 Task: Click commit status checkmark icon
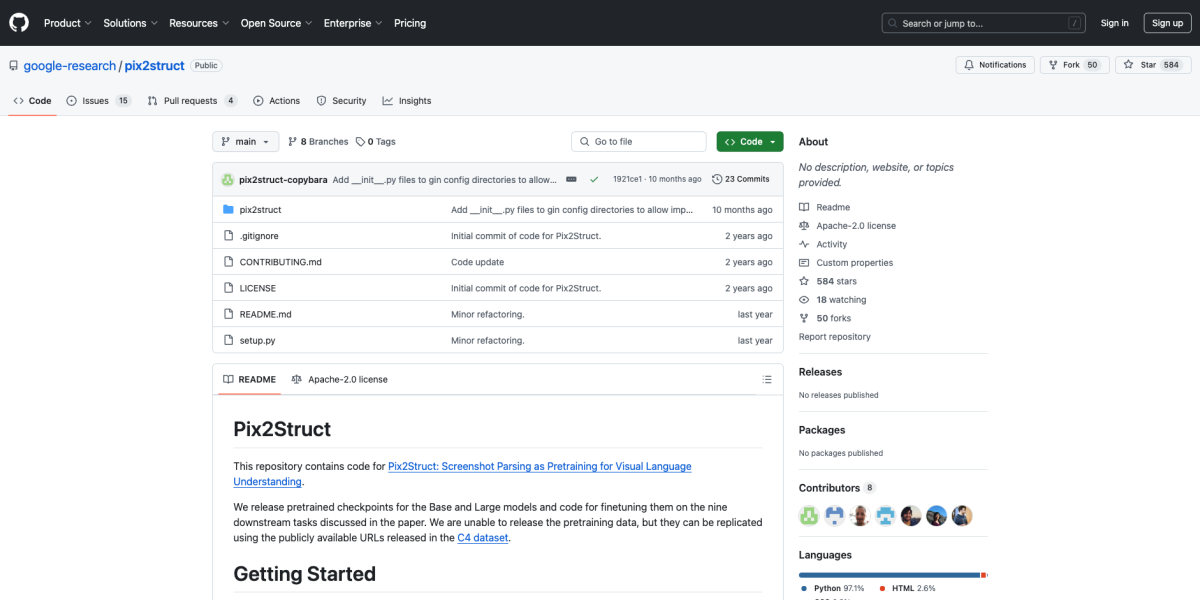click(594, 179)
